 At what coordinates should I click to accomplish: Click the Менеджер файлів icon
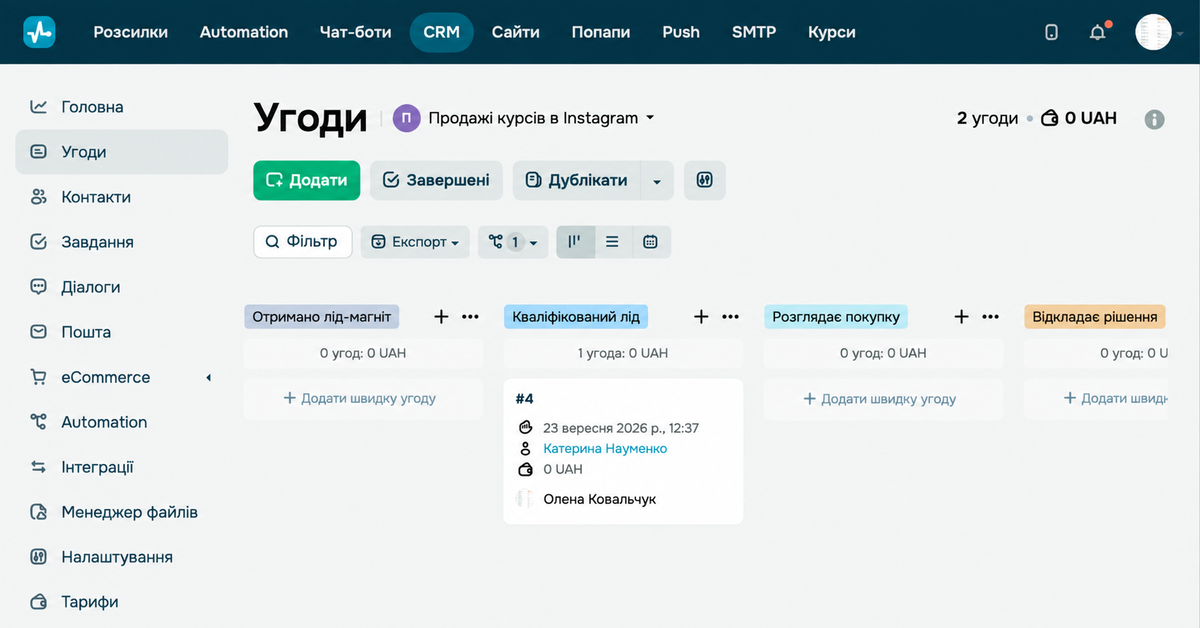39,512
